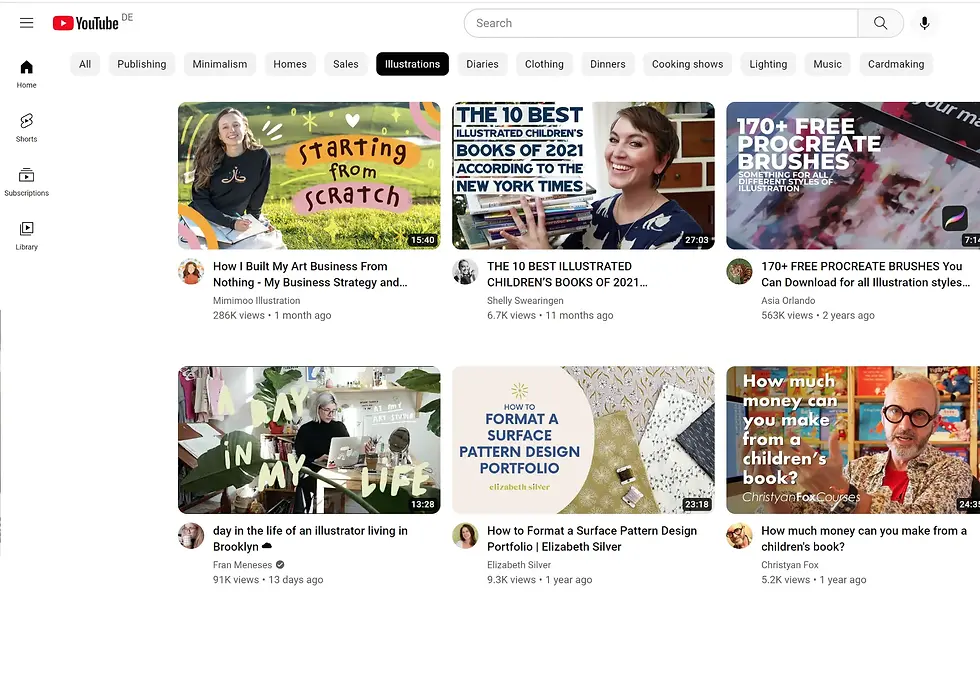Click '6.7K views • 11 months ago' text
Viewport: 980px width, 686px height.
click(x=550, y=316)
